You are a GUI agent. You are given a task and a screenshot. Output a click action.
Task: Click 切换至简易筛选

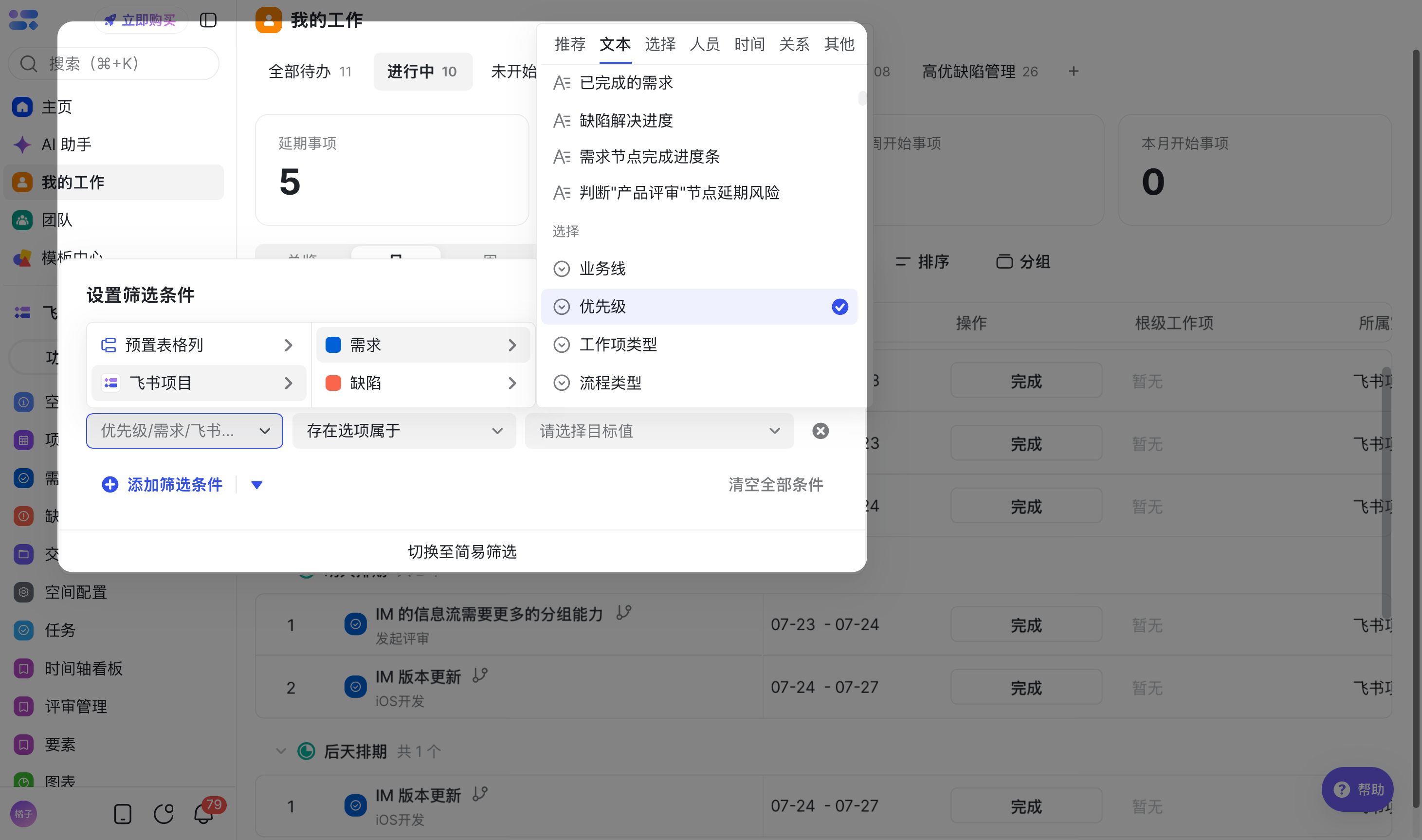click(x=462, y=551)
